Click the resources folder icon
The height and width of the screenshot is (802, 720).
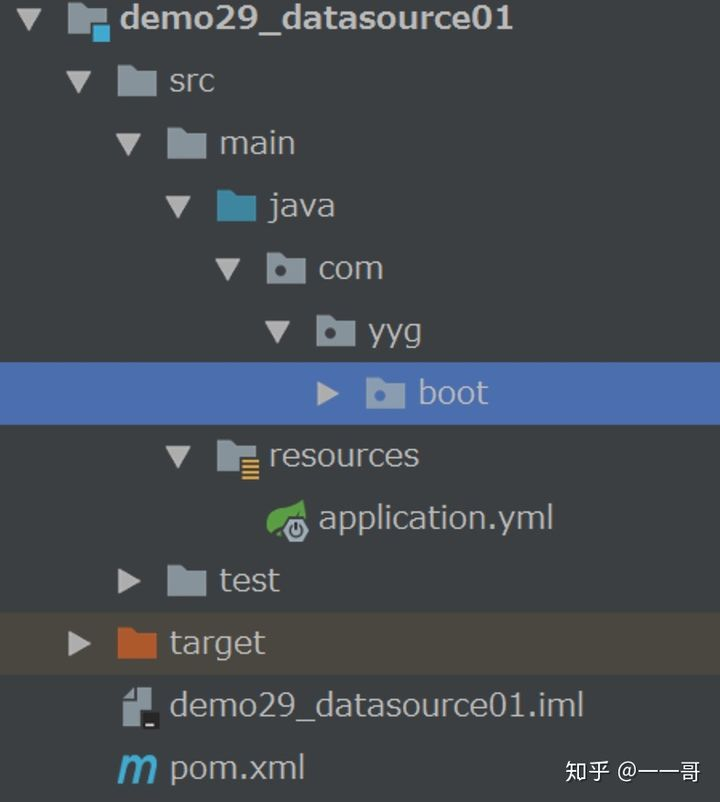point(238,458)
